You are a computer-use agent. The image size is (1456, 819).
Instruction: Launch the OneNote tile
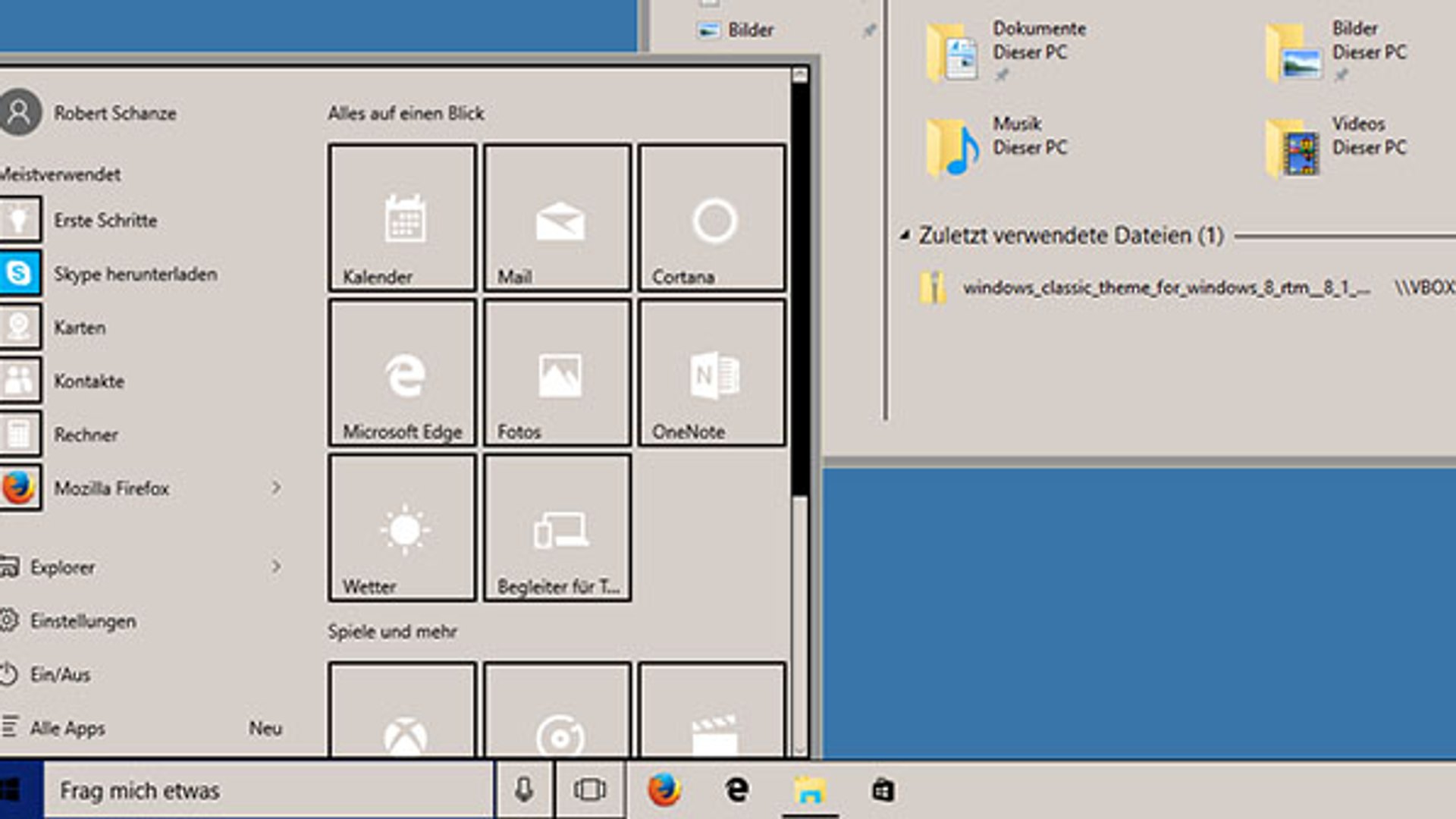[x=712, y=372]
